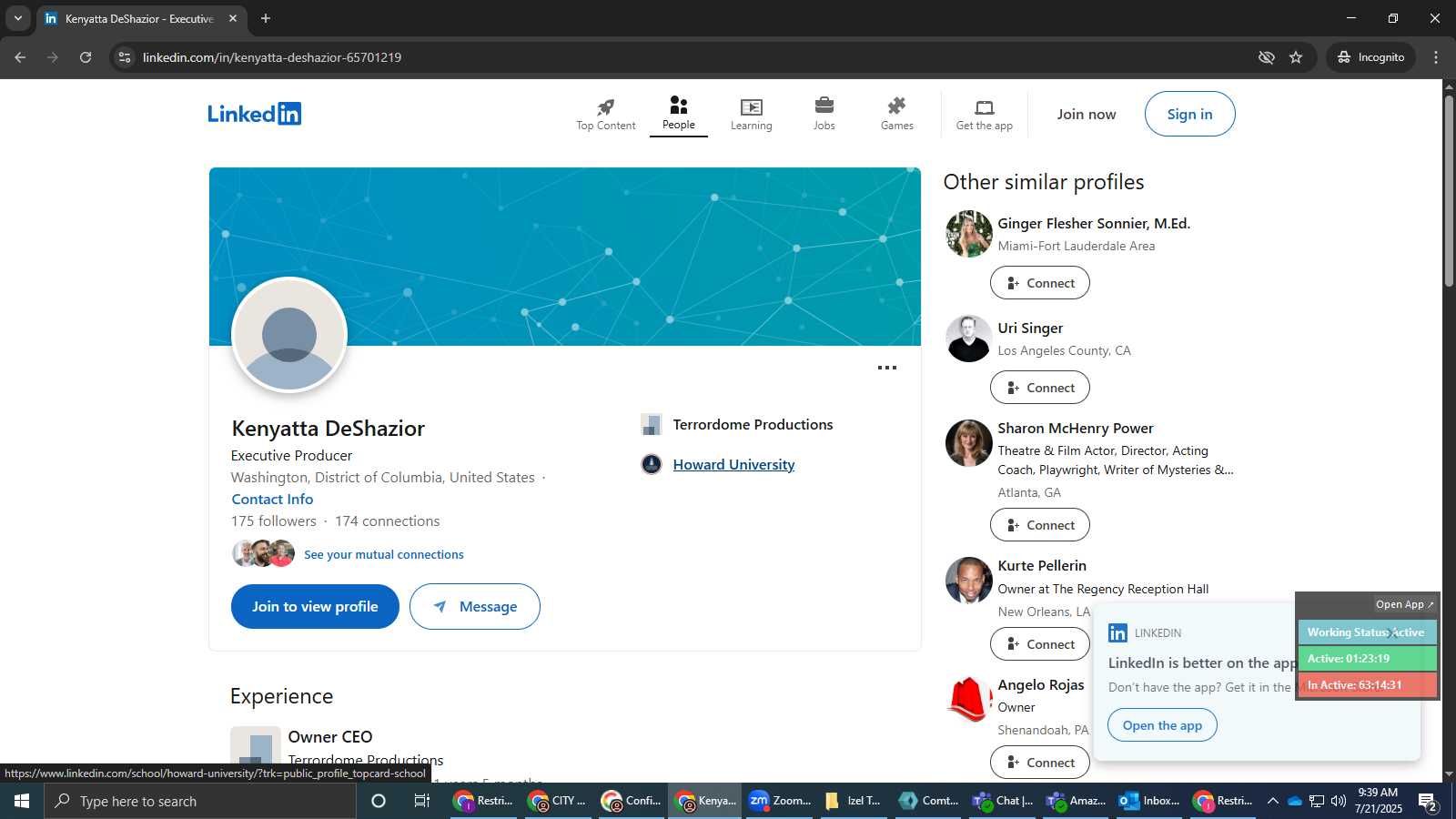Click Get the app nav item
Image resolution: width=1456 pixels, height=819 pixels.
tap(984, 115)
